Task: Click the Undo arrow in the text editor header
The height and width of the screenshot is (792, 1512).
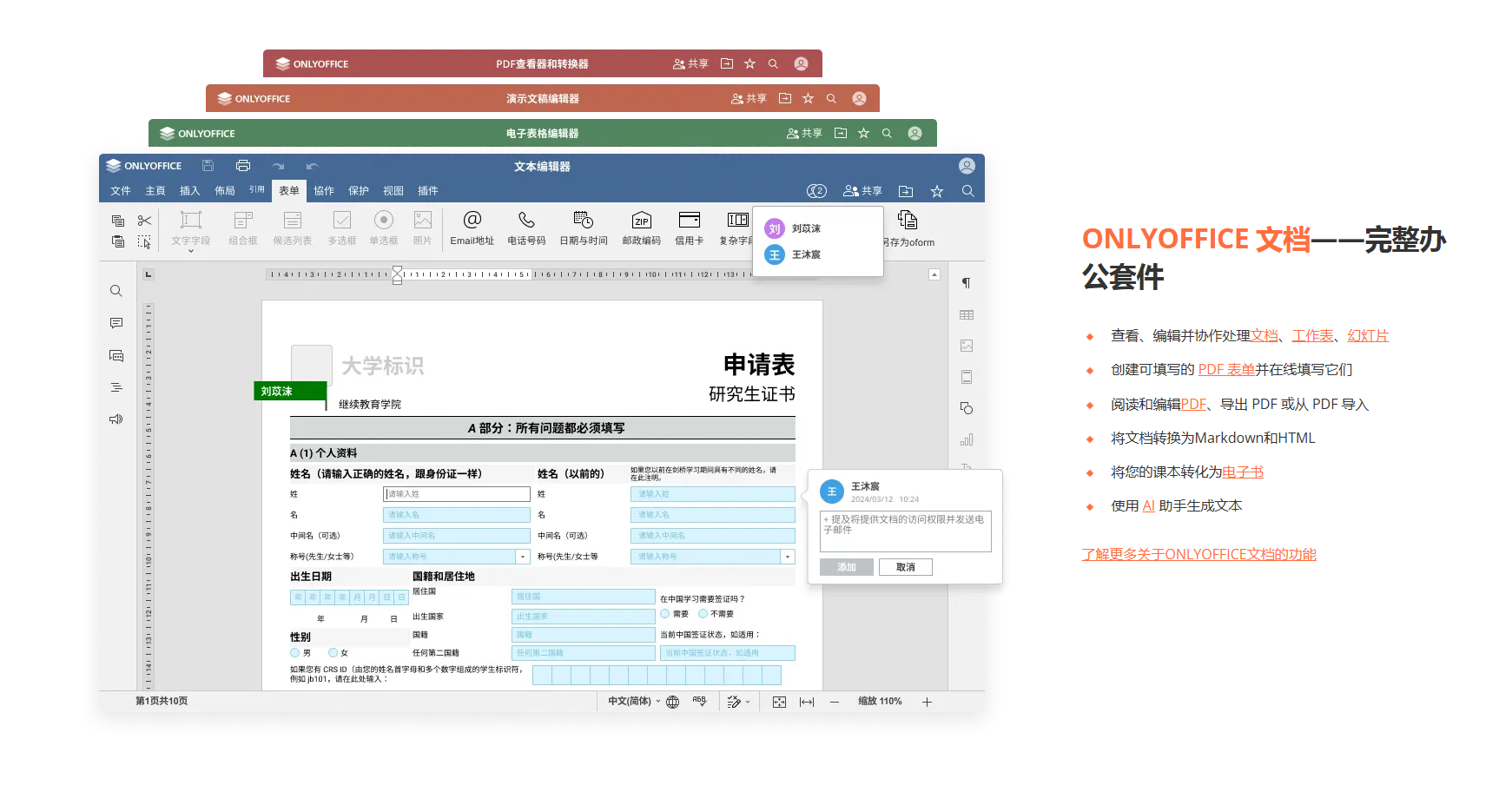Action: 312,166
